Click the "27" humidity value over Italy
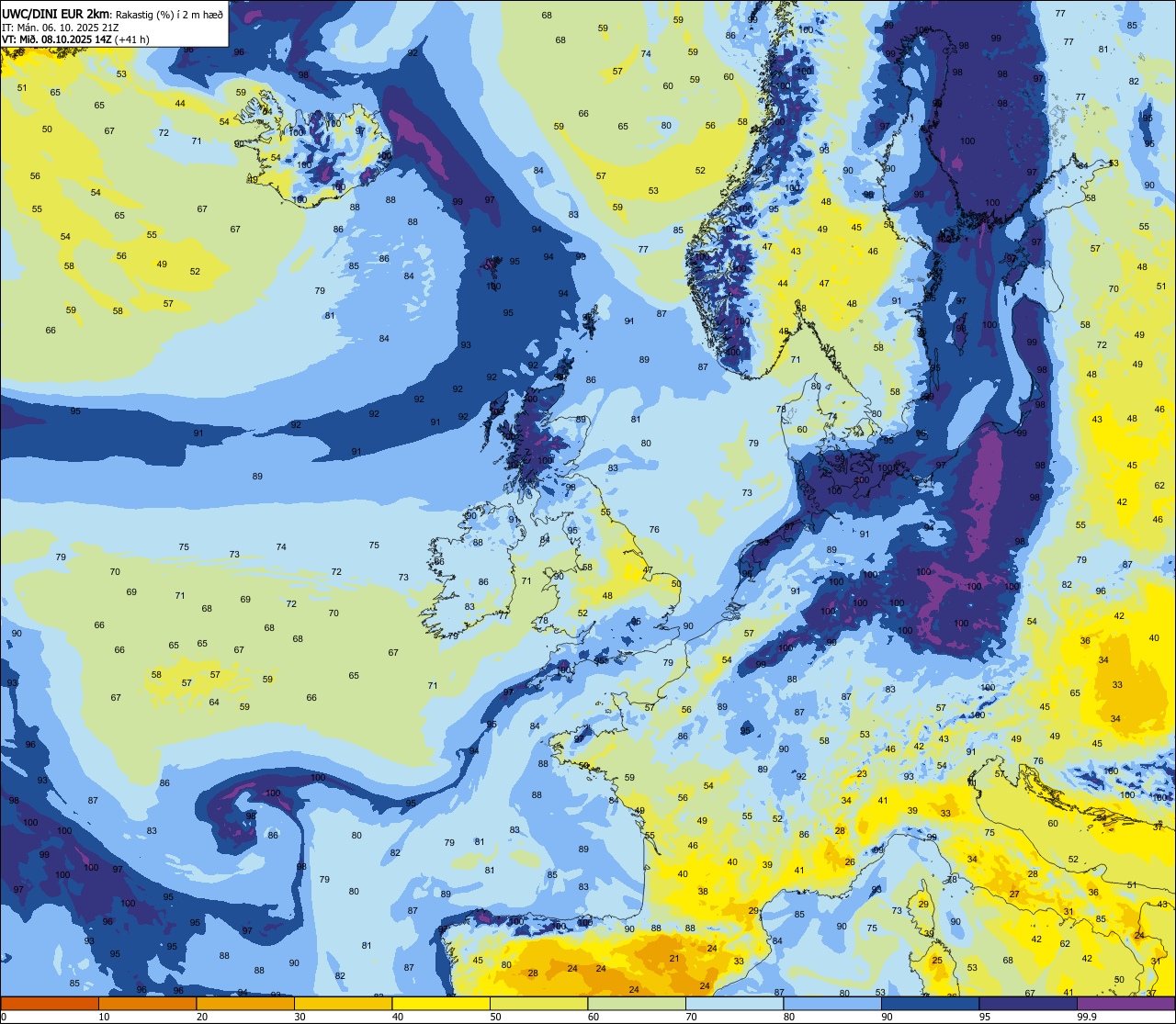 (x=1014, y=894)
